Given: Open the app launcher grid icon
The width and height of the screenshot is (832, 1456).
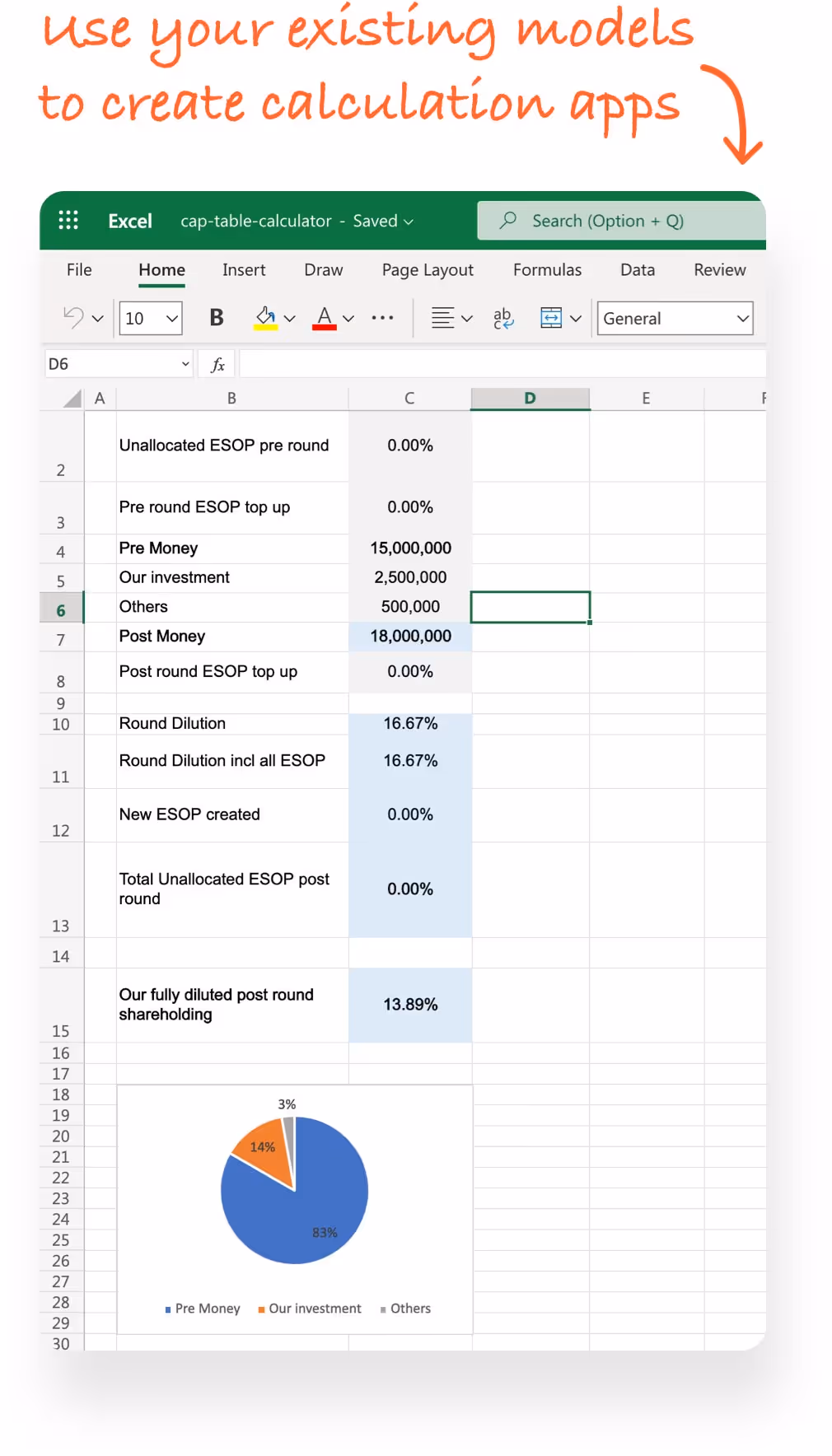Looking at the screenshot, I should point(68,220).
